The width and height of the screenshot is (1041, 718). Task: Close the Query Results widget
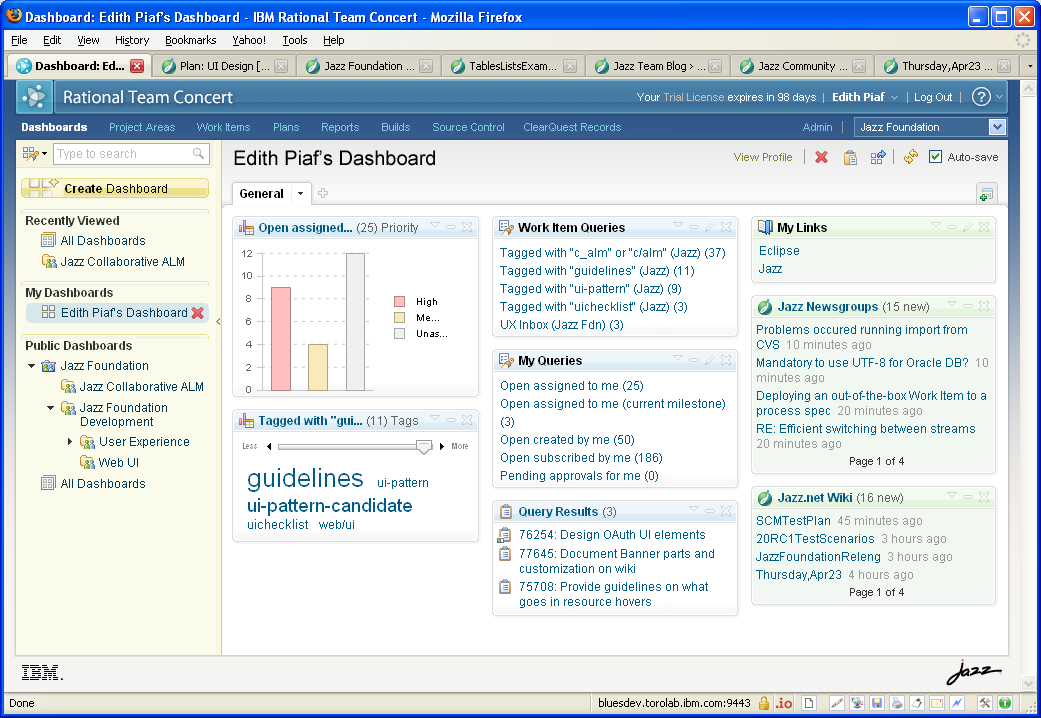click(726, 511)
